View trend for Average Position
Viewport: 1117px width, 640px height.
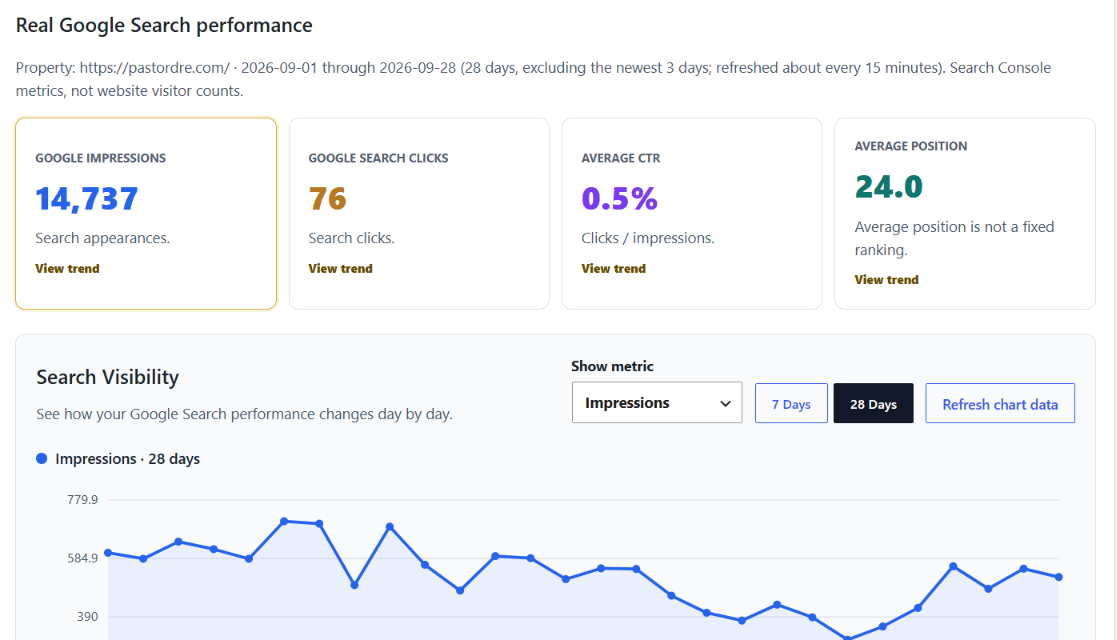886,280
